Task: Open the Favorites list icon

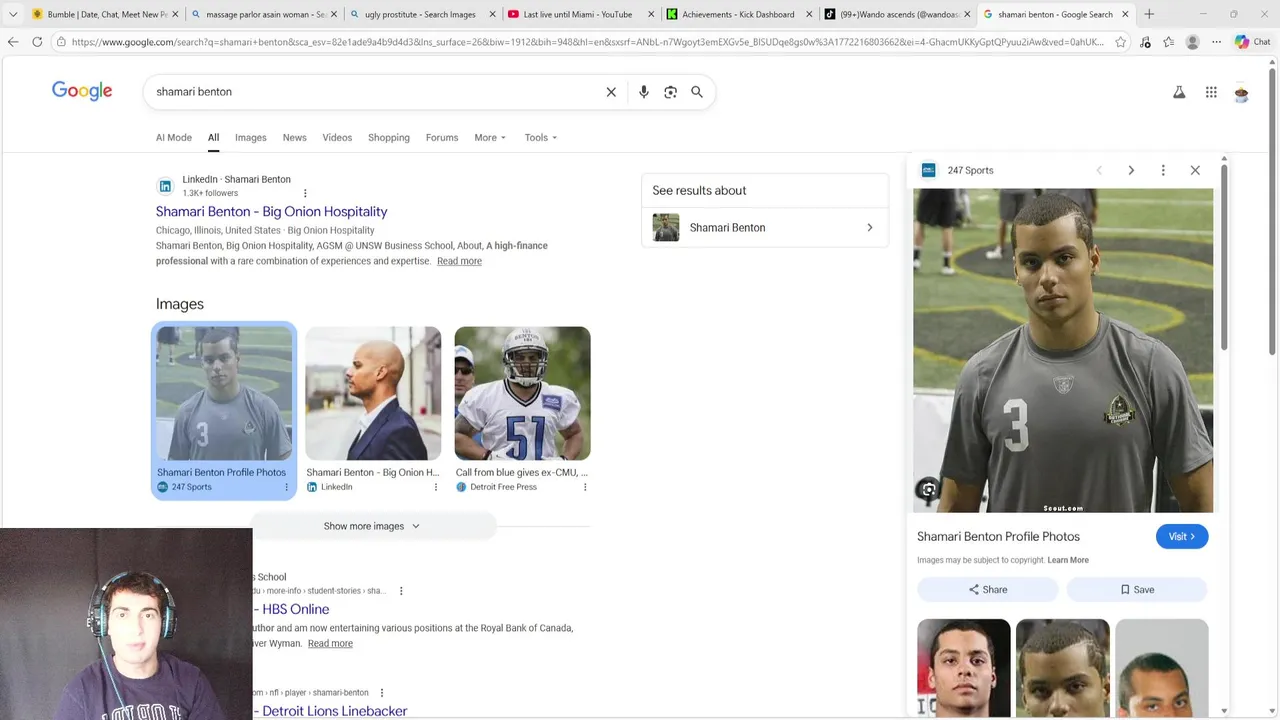Action: (1168, 42)
